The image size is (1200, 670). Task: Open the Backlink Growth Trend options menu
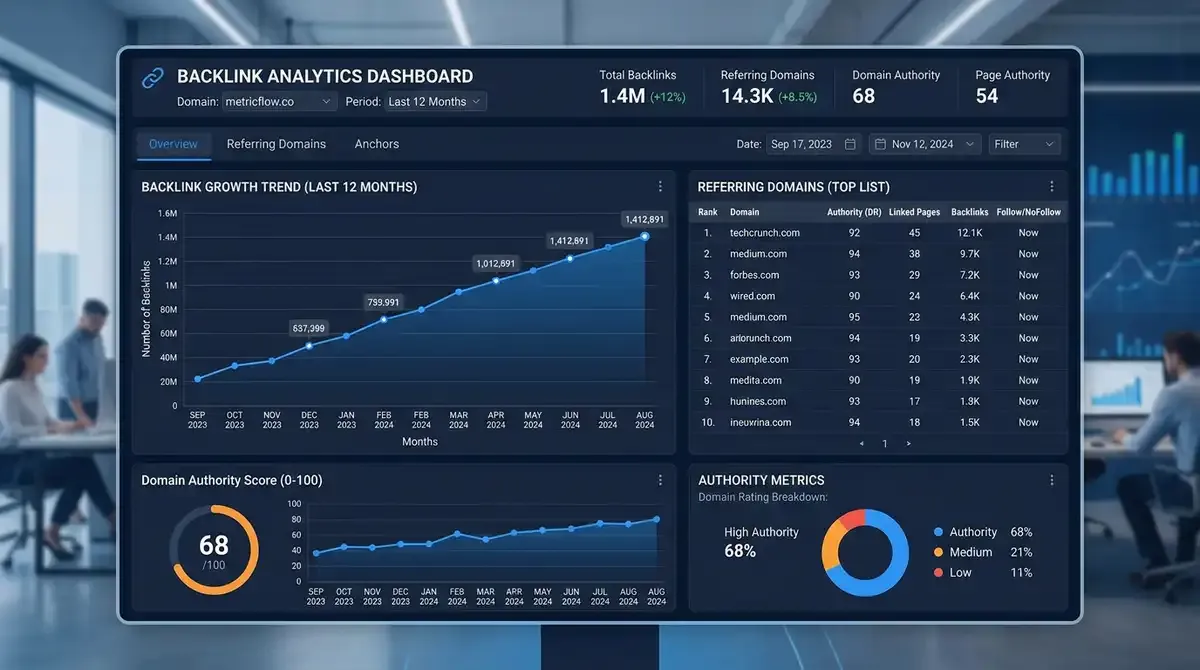pos(660,186)
